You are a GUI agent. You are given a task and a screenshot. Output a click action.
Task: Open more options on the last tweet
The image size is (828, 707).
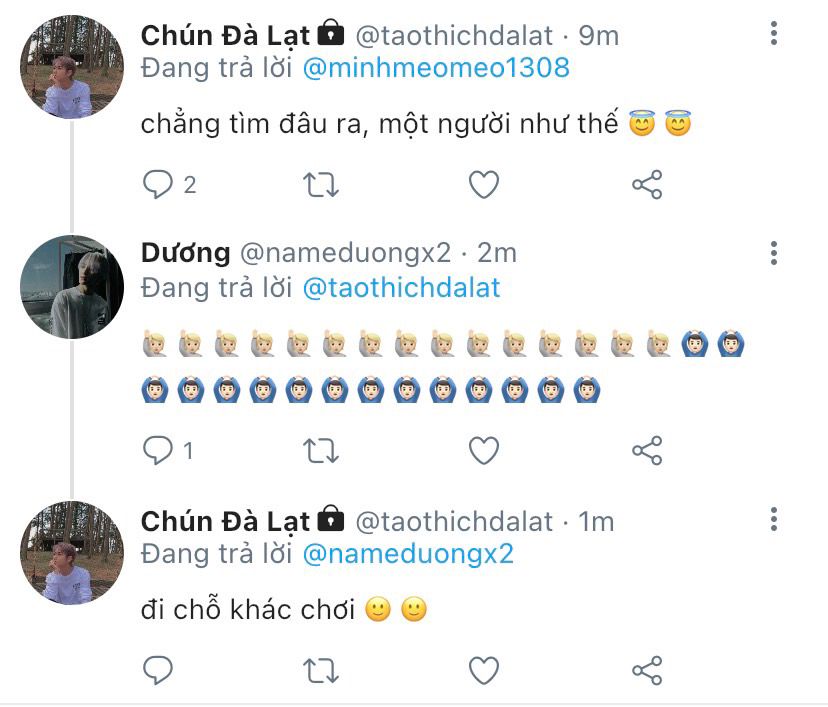[x=774, y=519]
